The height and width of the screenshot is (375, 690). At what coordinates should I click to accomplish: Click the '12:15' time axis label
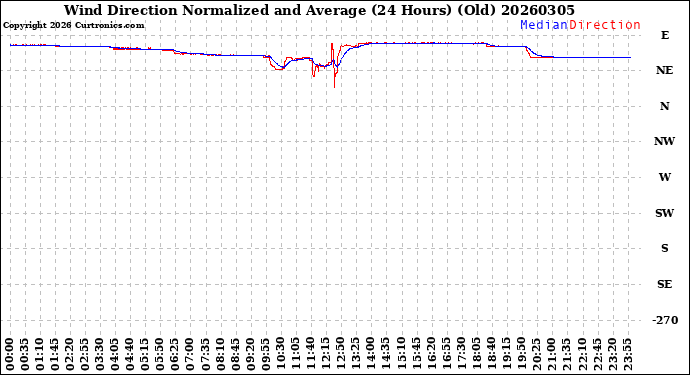pyautogui.click(x=326, y=355)
